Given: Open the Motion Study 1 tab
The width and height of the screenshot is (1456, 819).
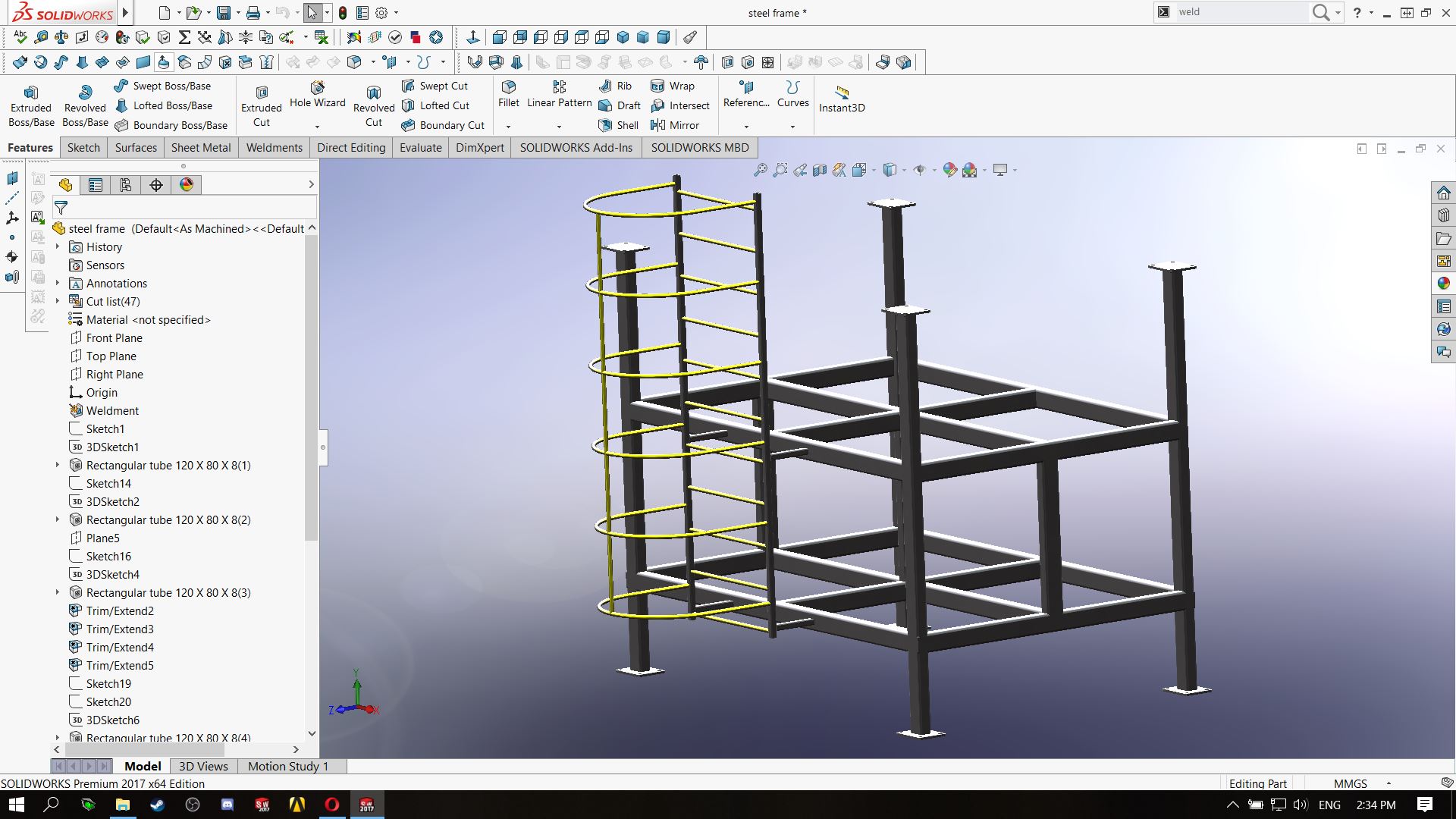Looking at the screenshot, I should 288,767.
